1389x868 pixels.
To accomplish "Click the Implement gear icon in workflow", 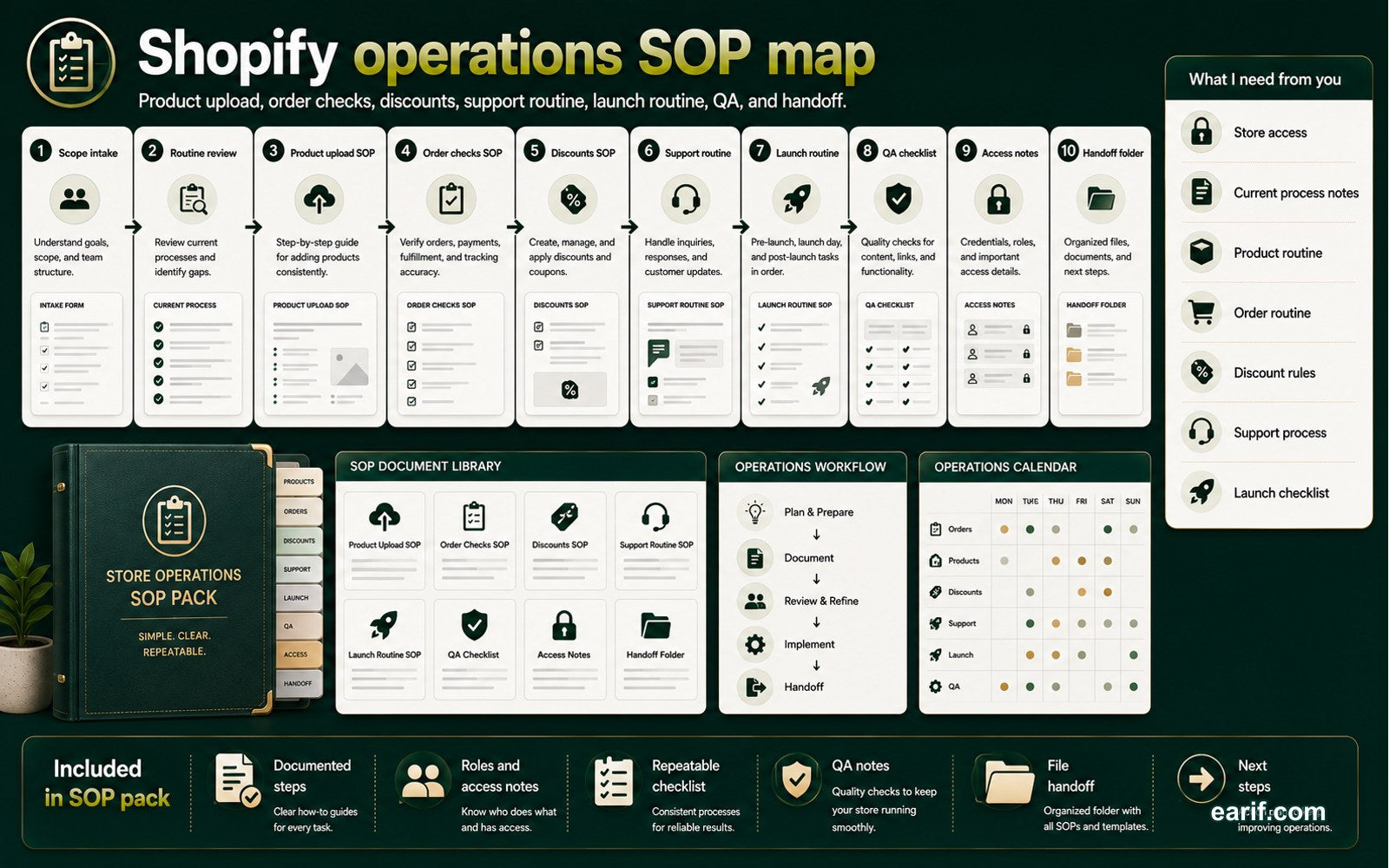I will coord(755,644).
